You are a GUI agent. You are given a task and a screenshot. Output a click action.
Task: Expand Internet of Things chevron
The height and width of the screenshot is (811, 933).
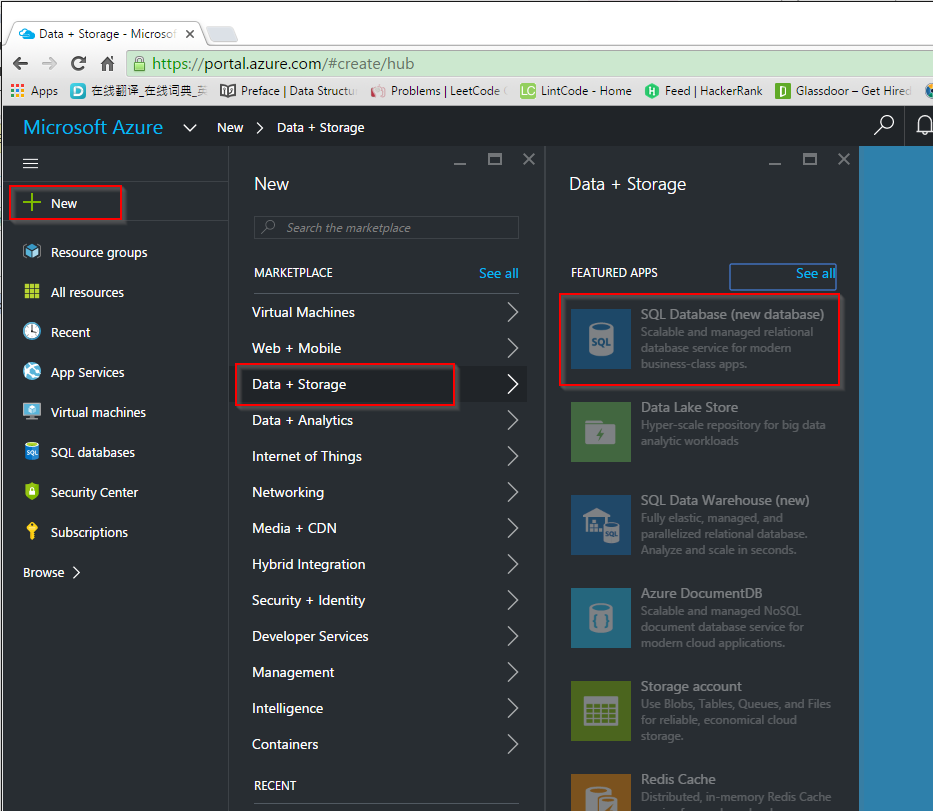[x=512, y=456]
